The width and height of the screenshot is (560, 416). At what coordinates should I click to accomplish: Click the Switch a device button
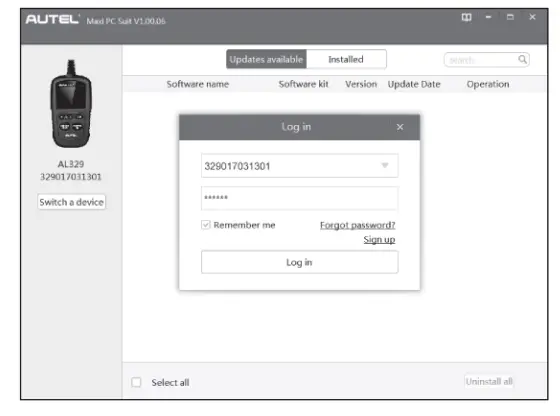point(71,202)
